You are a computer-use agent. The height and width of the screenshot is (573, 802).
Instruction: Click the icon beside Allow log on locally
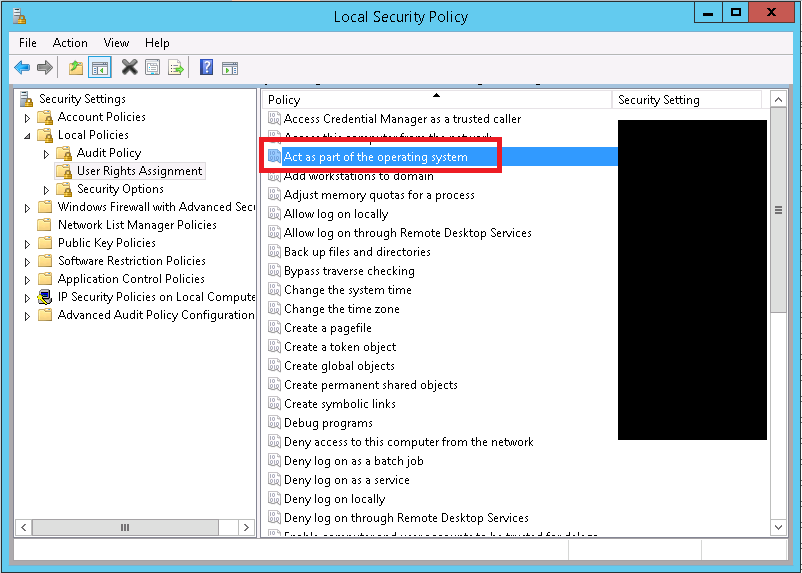point(275,214)
